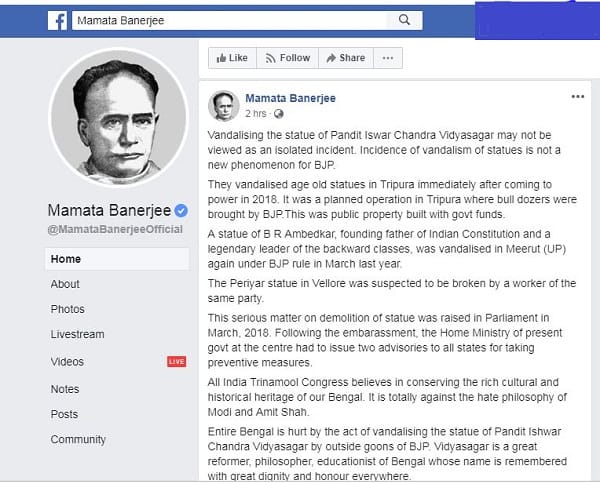Viewport: 600px width, 484px height.
Task: Click the verified blue checkmark badge
Action: pyautogui.click(x=181, y=210)
